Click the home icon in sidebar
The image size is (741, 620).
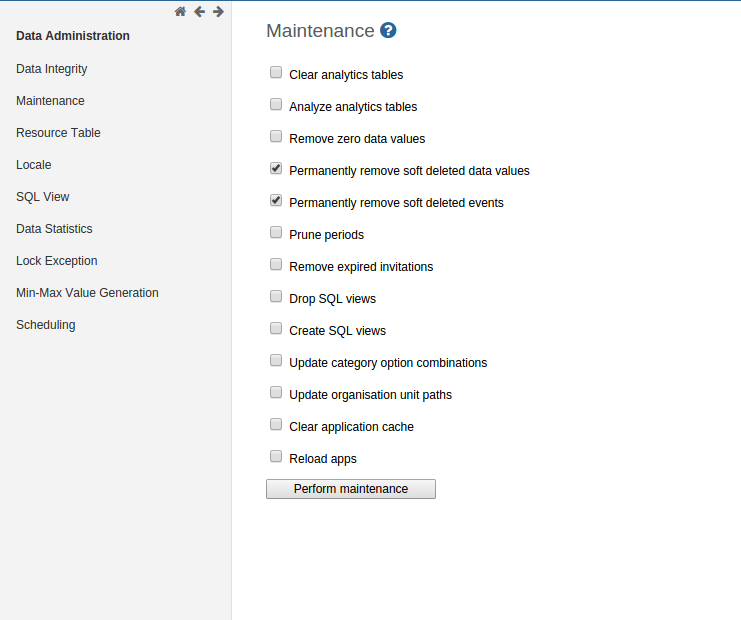coord(180,12)
